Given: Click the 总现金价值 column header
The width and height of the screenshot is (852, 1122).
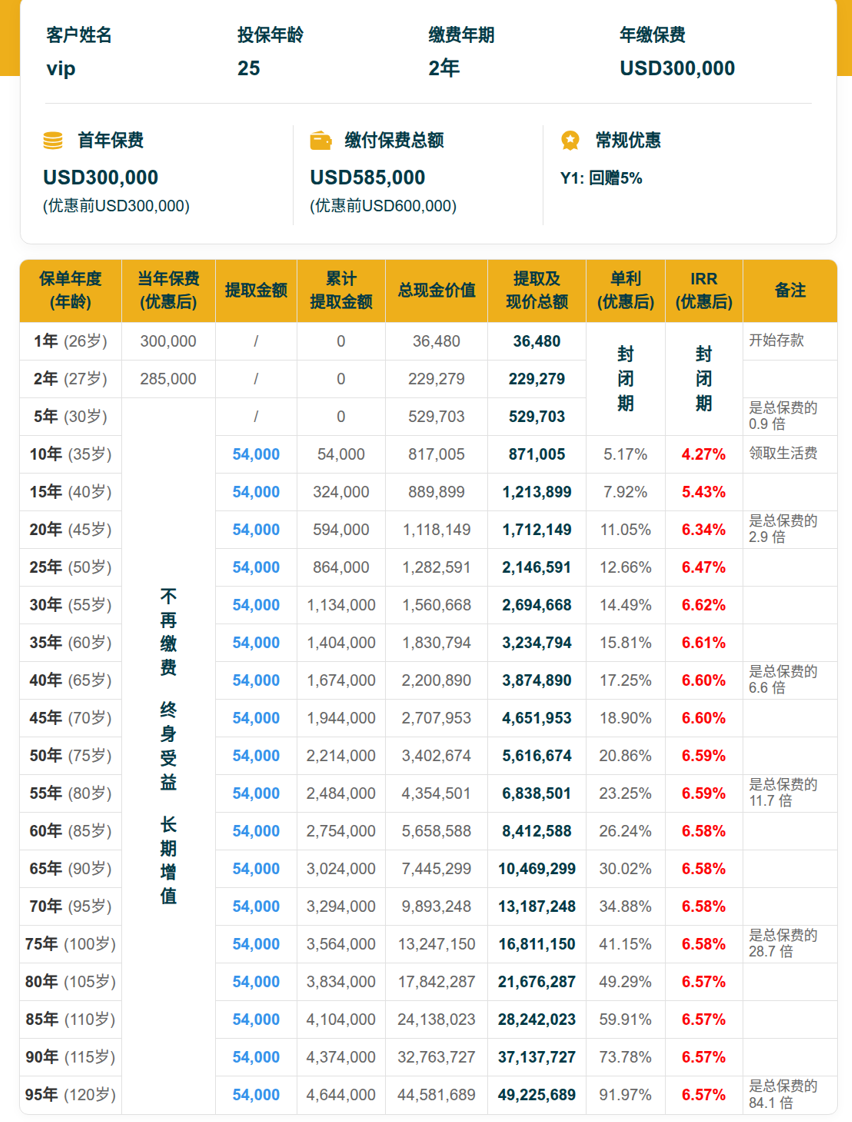Looking at the screenshot, I should 436,291.
